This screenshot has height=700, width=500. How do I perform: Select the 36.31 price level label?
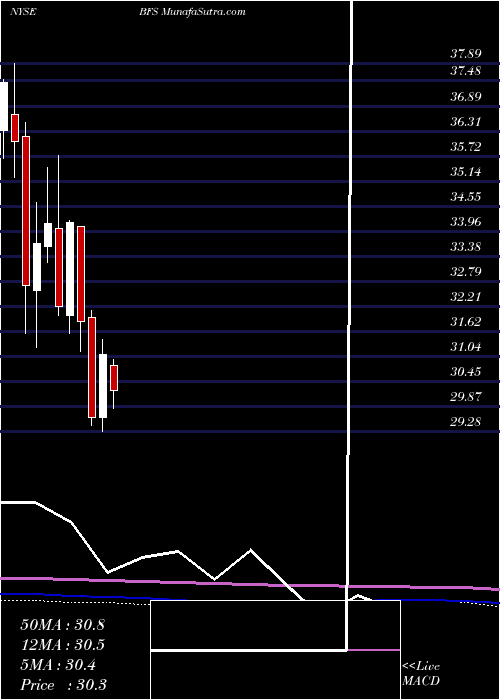(466, 121)
